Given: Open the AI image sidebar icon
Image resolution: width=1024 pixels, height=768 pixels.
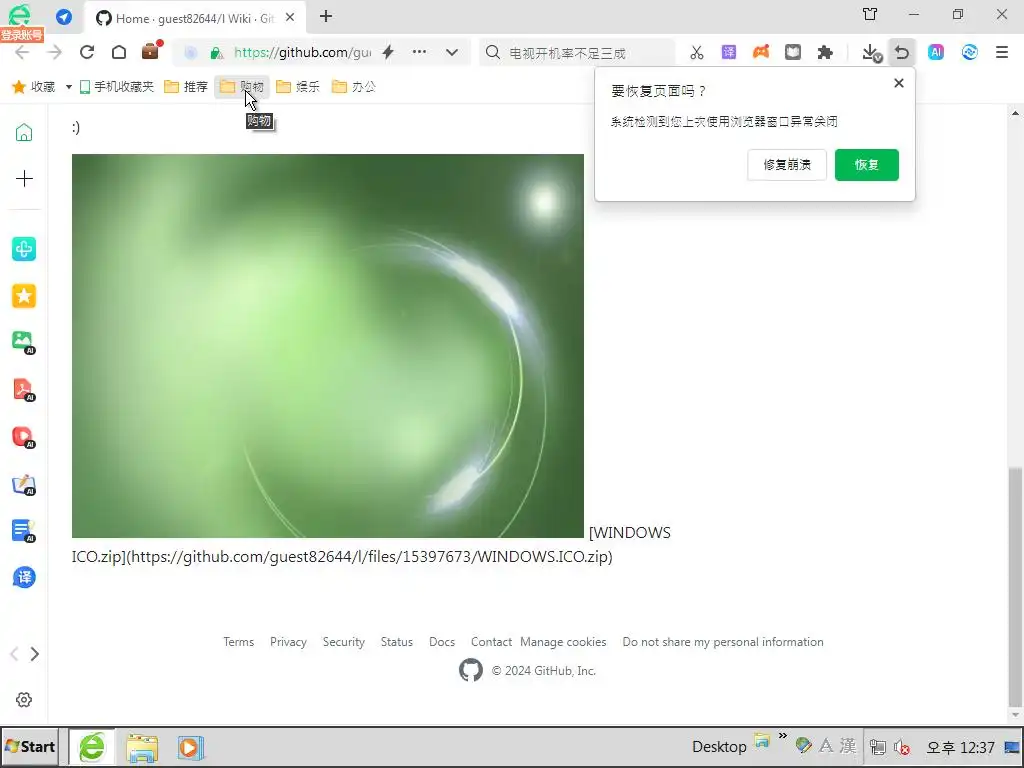Looking at the screenshot, I should [x=24, y=342].
